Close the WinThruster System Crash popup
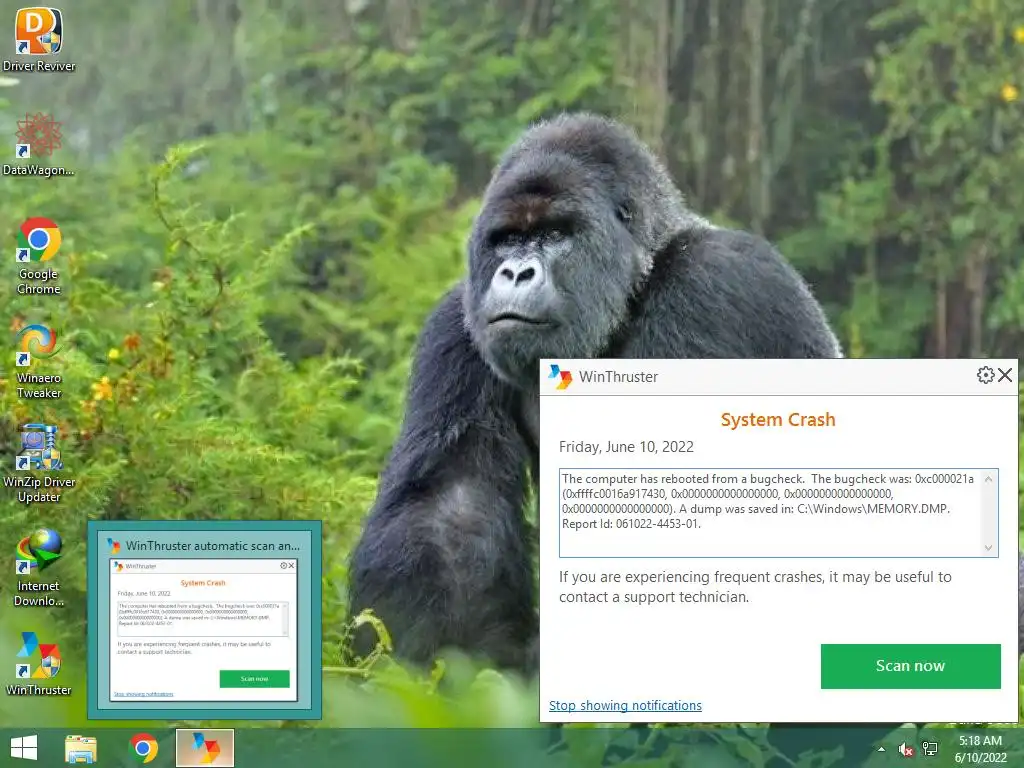Screen dimensions: 1024x768 (x=1005, y=375)
